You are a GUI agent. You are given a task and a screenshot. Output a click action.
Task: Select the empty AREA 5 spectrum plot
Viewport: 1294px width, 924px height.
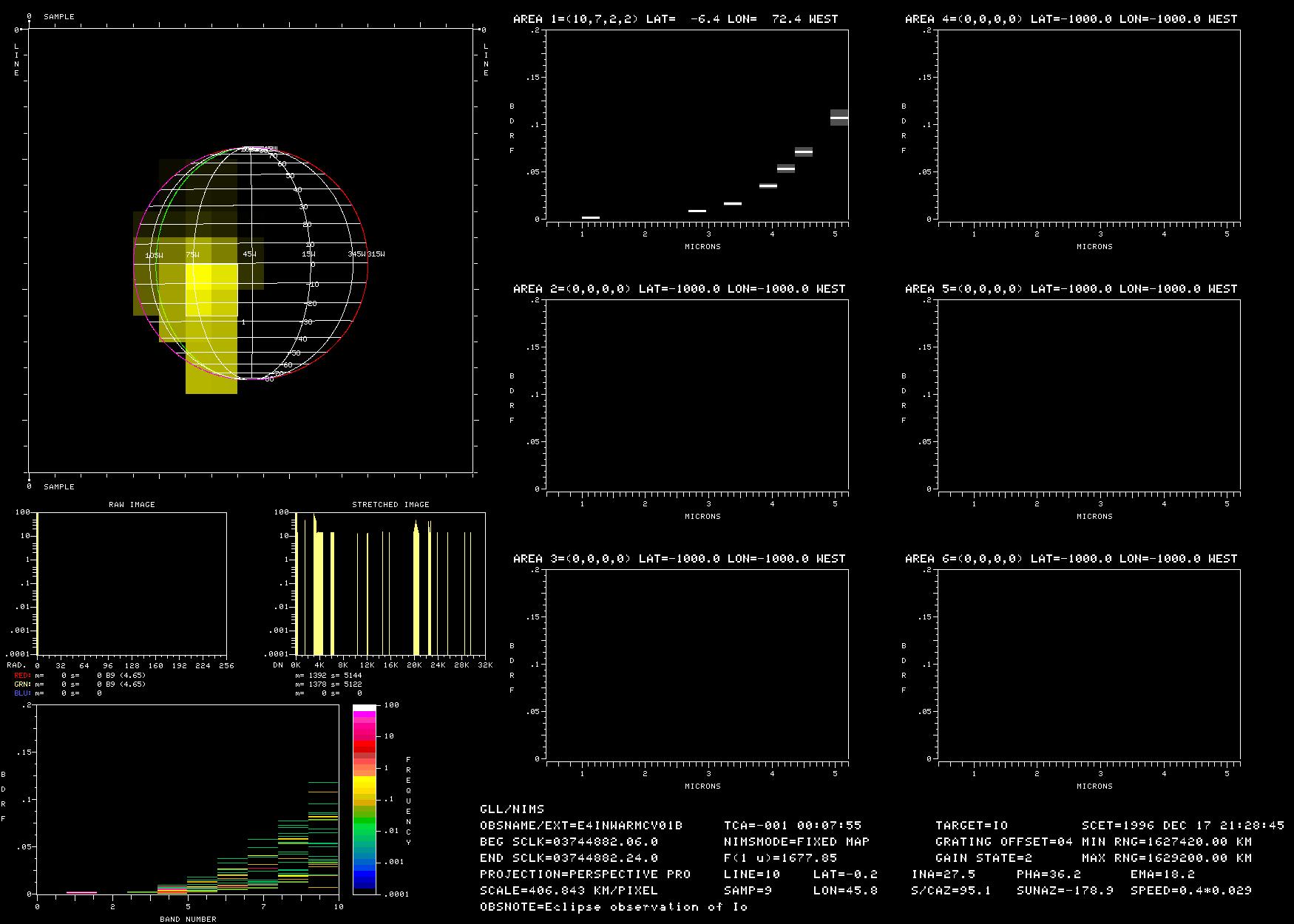[1088, 394]
